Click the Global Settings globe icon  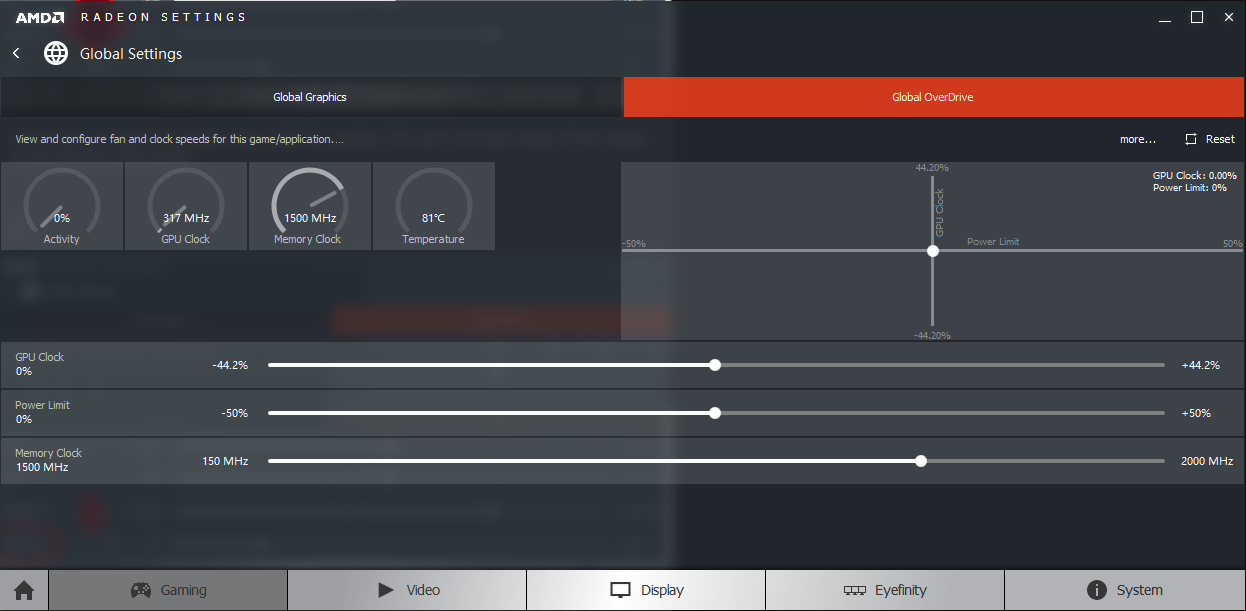pyautogui.click(x=56, y=53)
